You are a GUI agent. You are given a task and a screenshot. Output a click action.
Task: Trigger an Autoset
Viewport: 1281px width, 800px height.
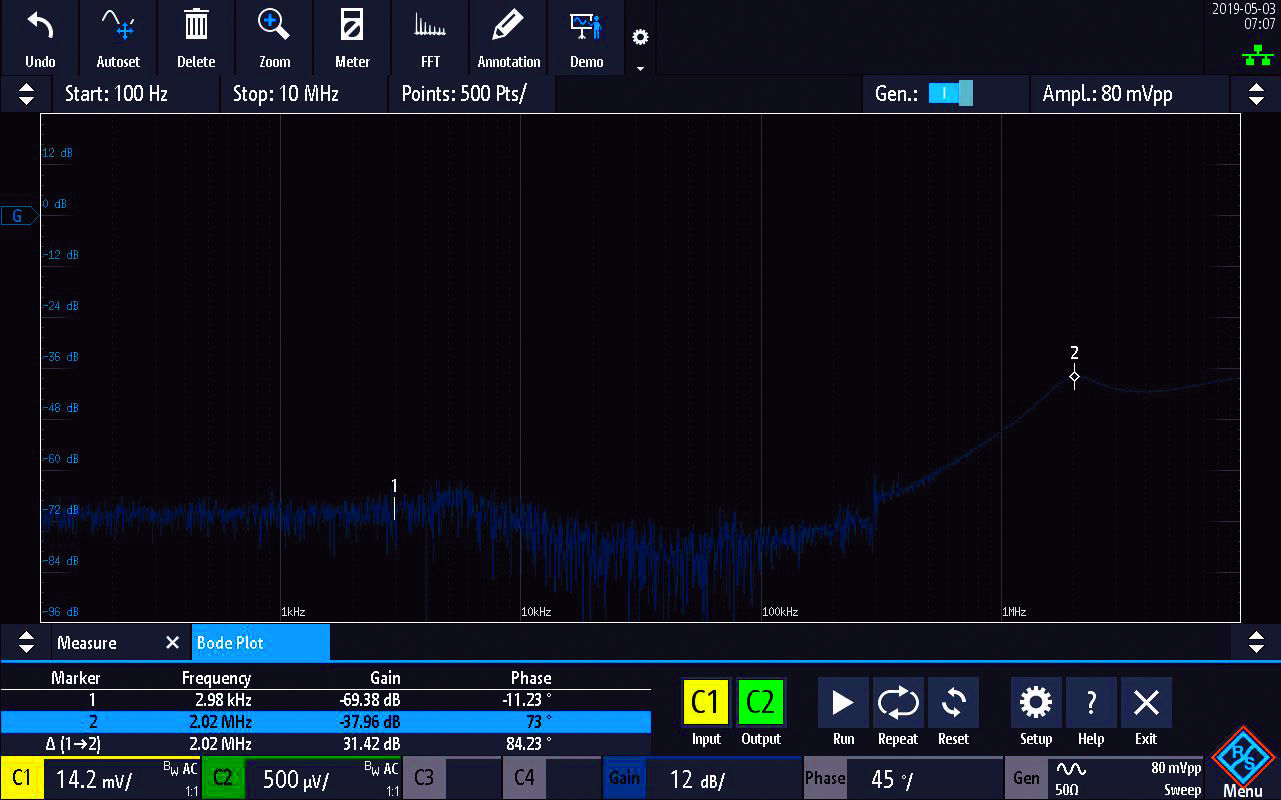117,37
